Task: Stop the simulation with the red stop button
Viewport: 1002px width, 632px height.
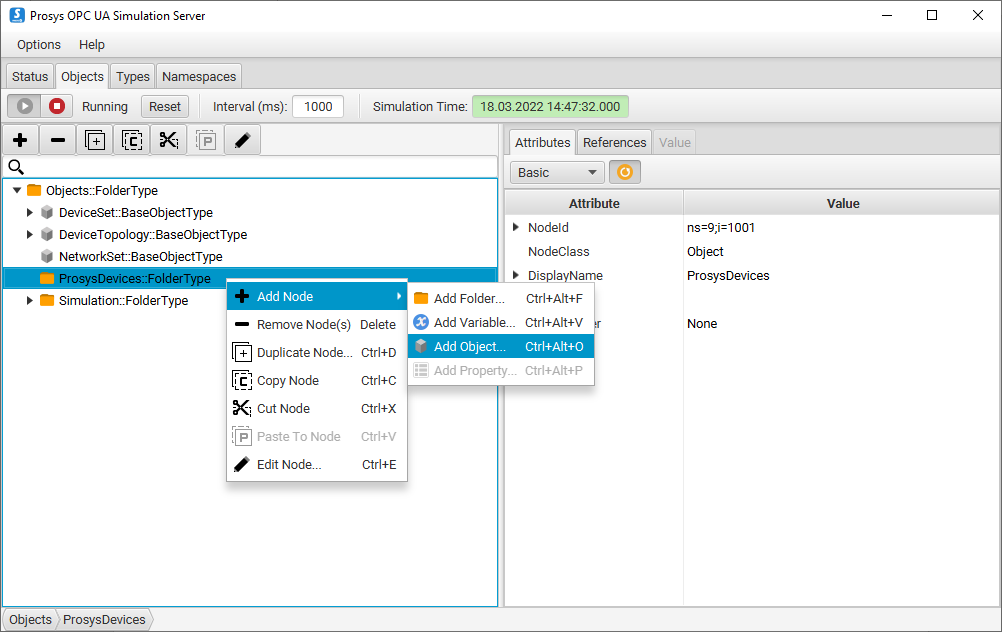Action: 57,106
